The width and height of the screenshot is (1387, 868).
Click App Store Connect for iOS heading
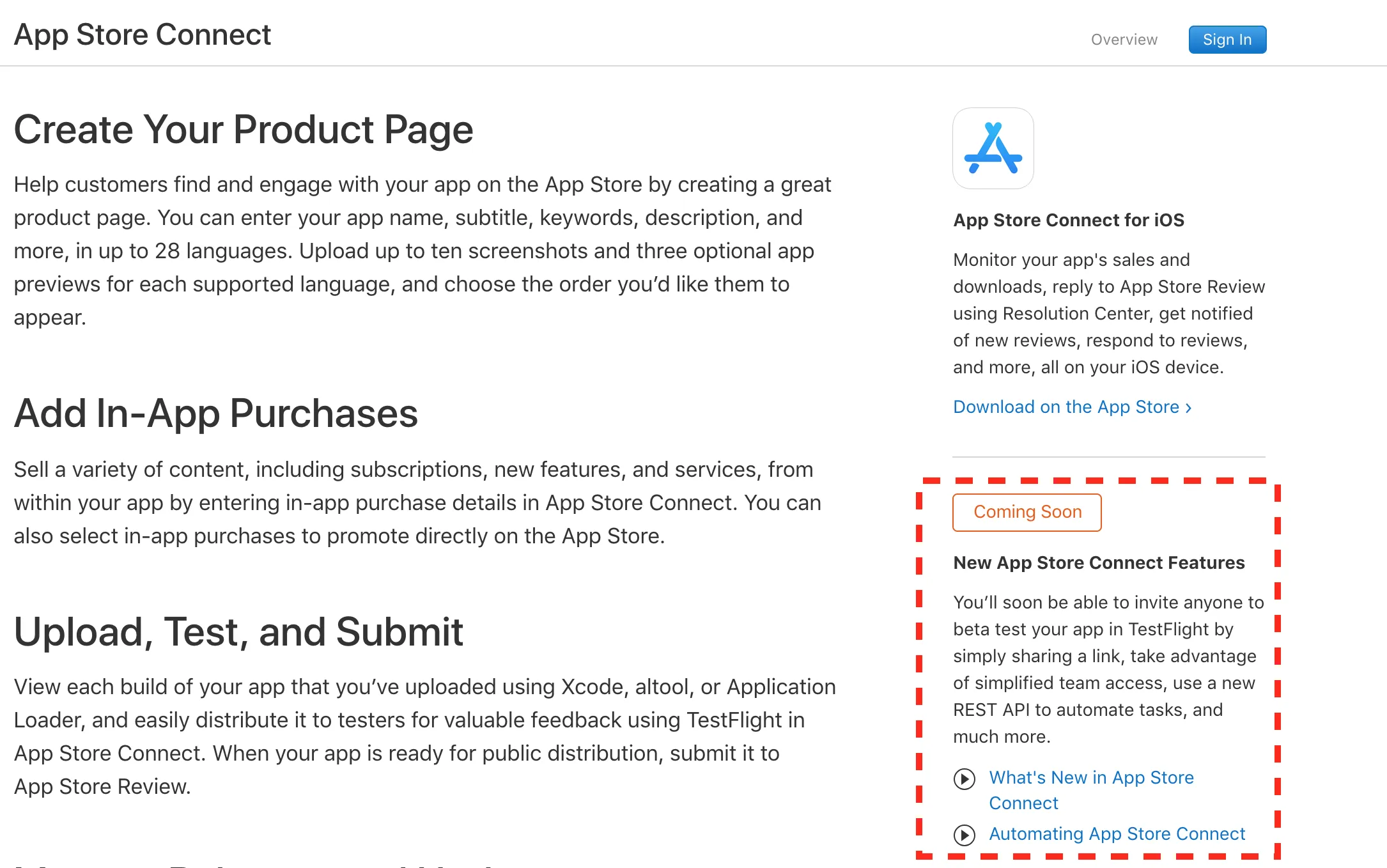click(1068, 221)
